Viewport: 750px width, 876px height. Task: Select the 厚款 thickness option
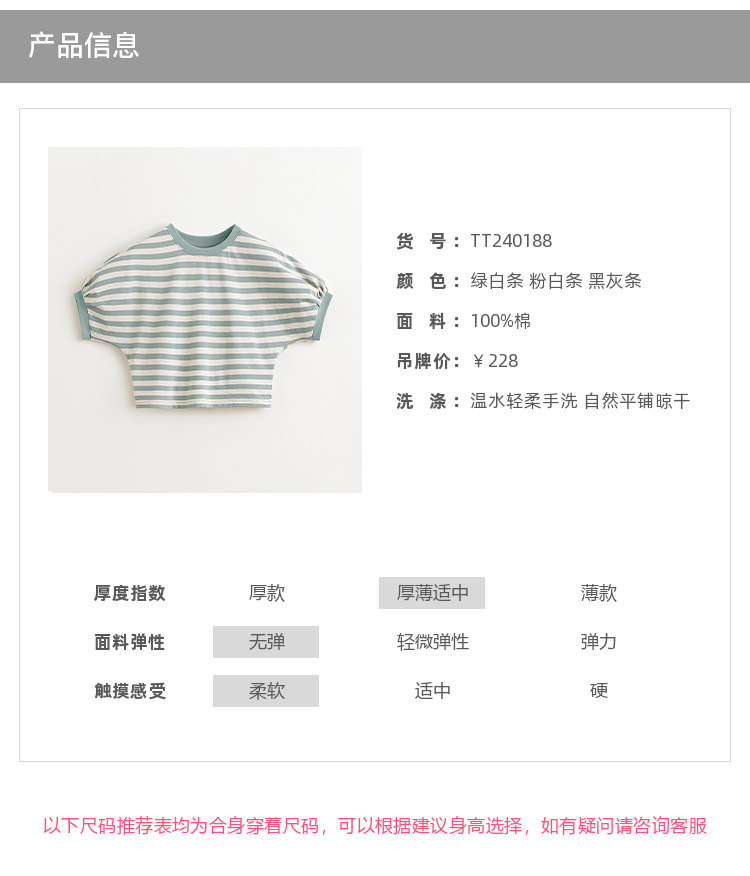(x=267, y=593)
